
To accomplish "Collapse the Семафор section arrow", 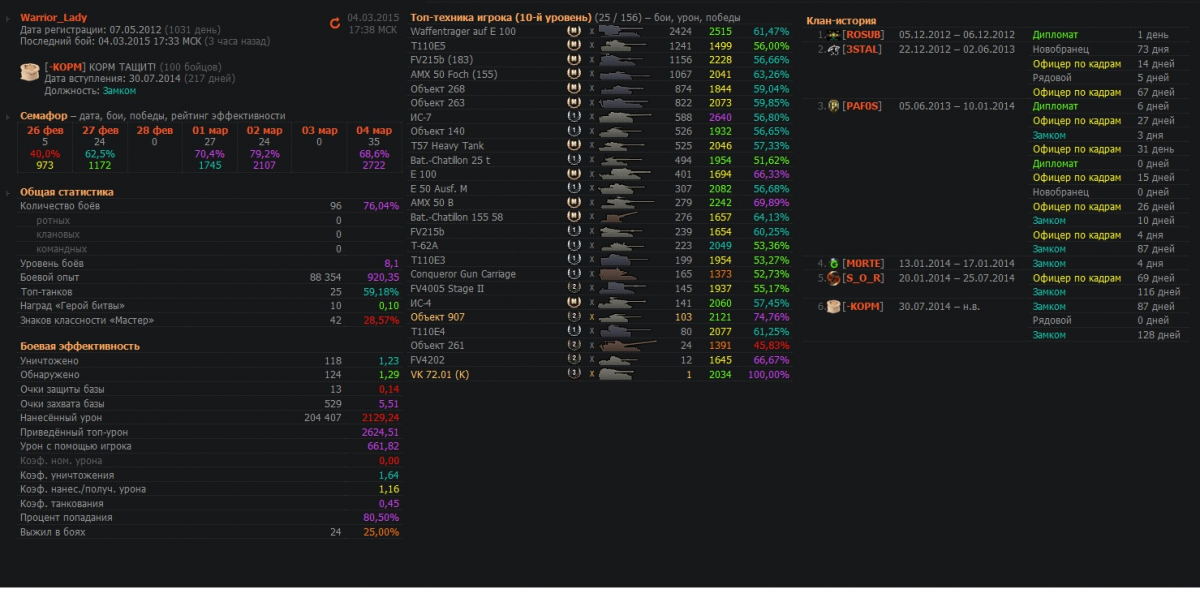I will (8, 116).
